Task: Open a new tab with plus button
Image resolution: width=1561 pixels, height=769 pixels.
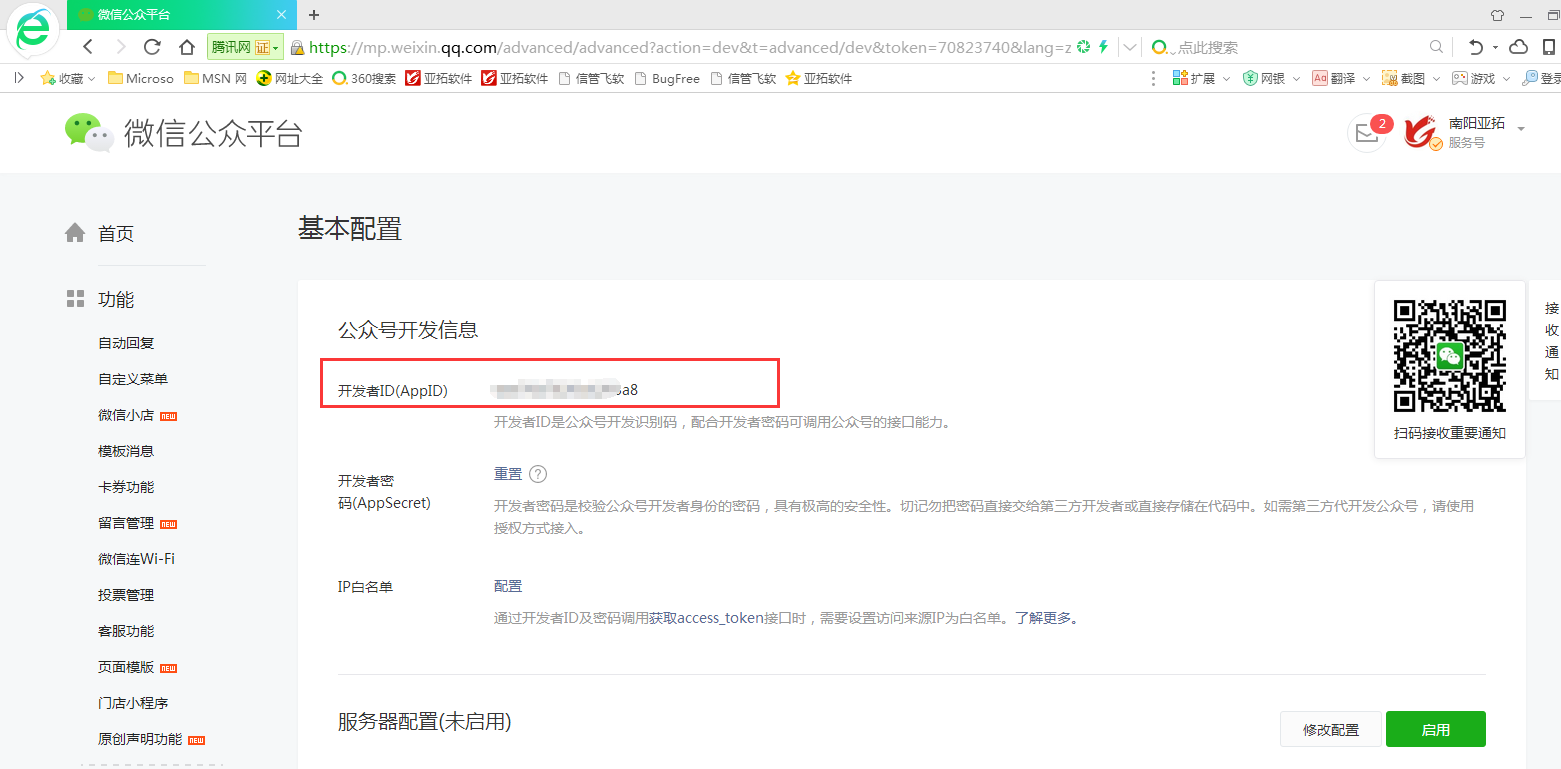Action: 314,15
